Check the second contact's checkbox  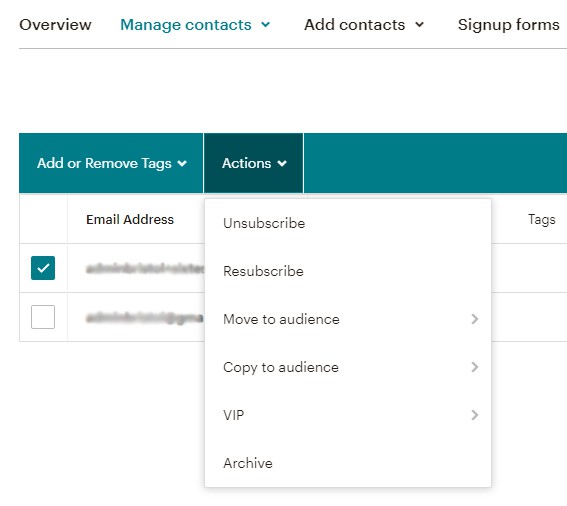click(x=43, y=317)
